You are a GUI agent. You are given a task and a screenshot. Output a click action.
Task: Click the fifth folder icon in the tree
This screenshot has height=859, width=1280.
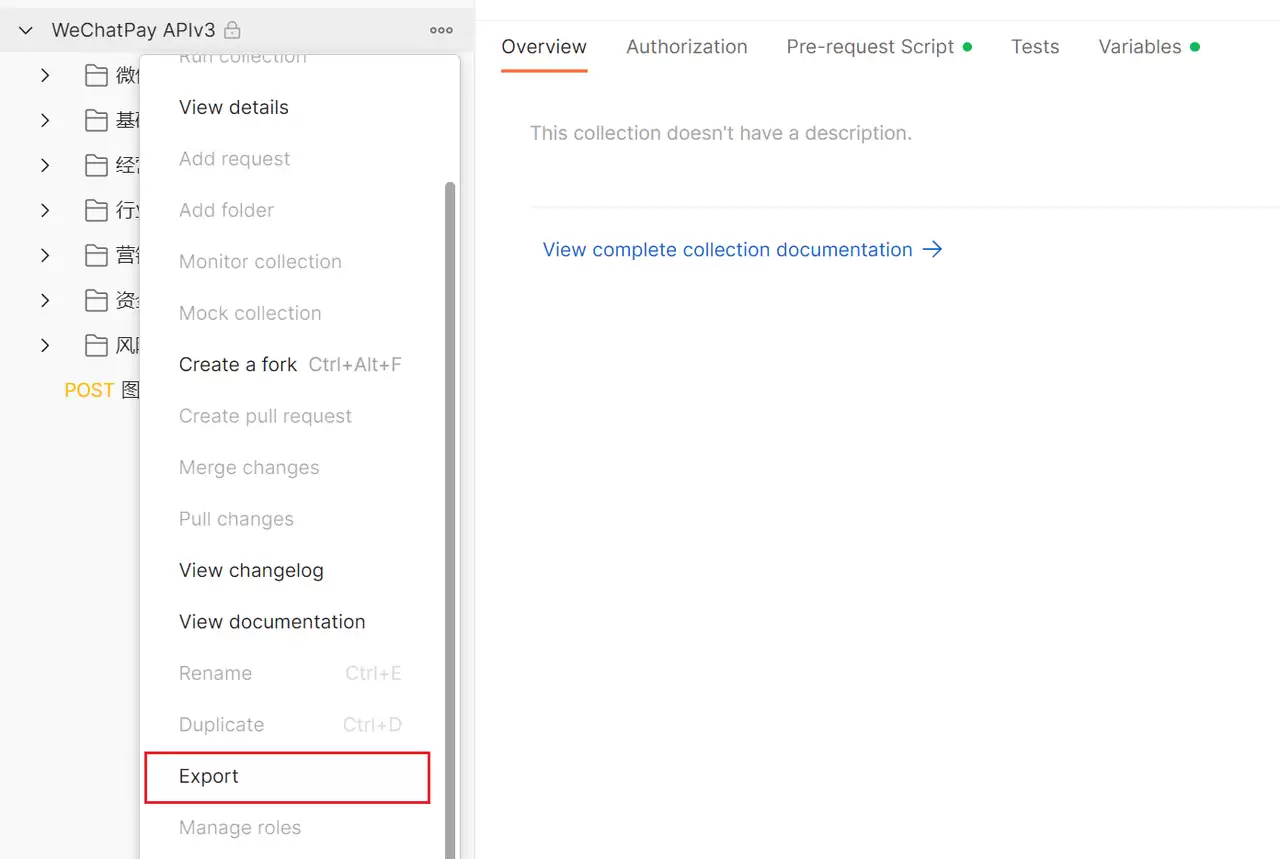point(96,255)
